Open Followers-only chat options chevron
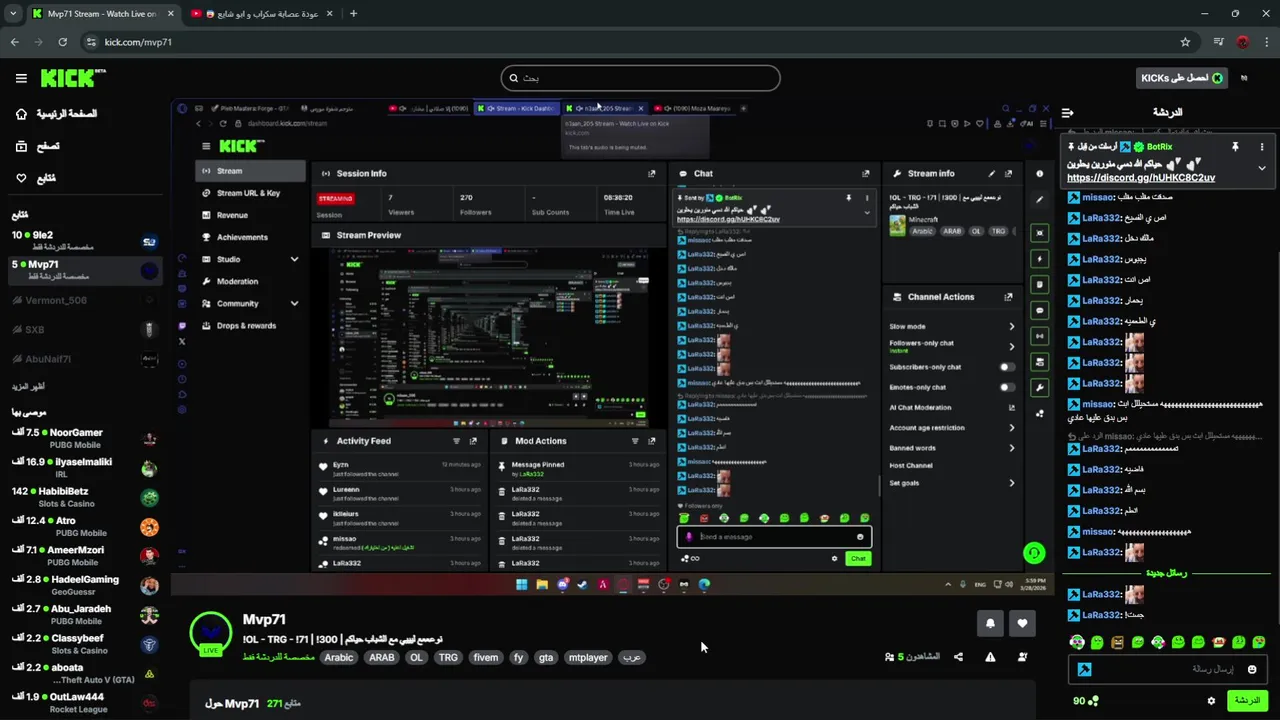 click(x=1011, y=346)
